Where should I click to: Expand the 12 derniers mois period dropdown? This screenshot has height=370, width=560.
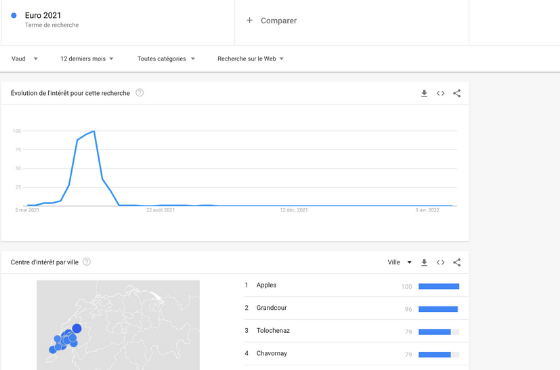87,59
